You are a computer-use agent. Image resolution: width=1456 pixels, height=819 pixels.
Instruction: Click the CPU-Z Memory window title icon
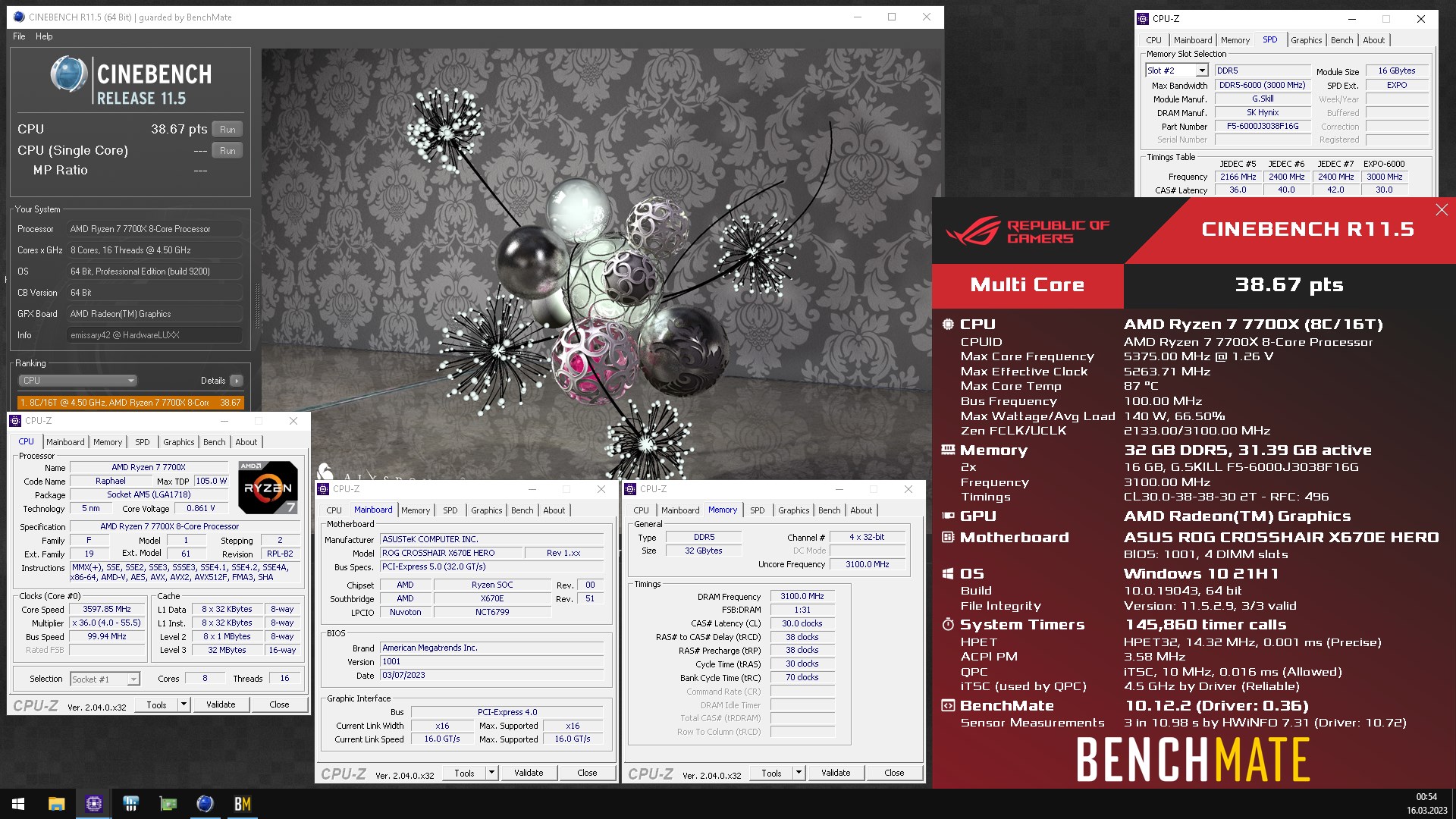631,489
